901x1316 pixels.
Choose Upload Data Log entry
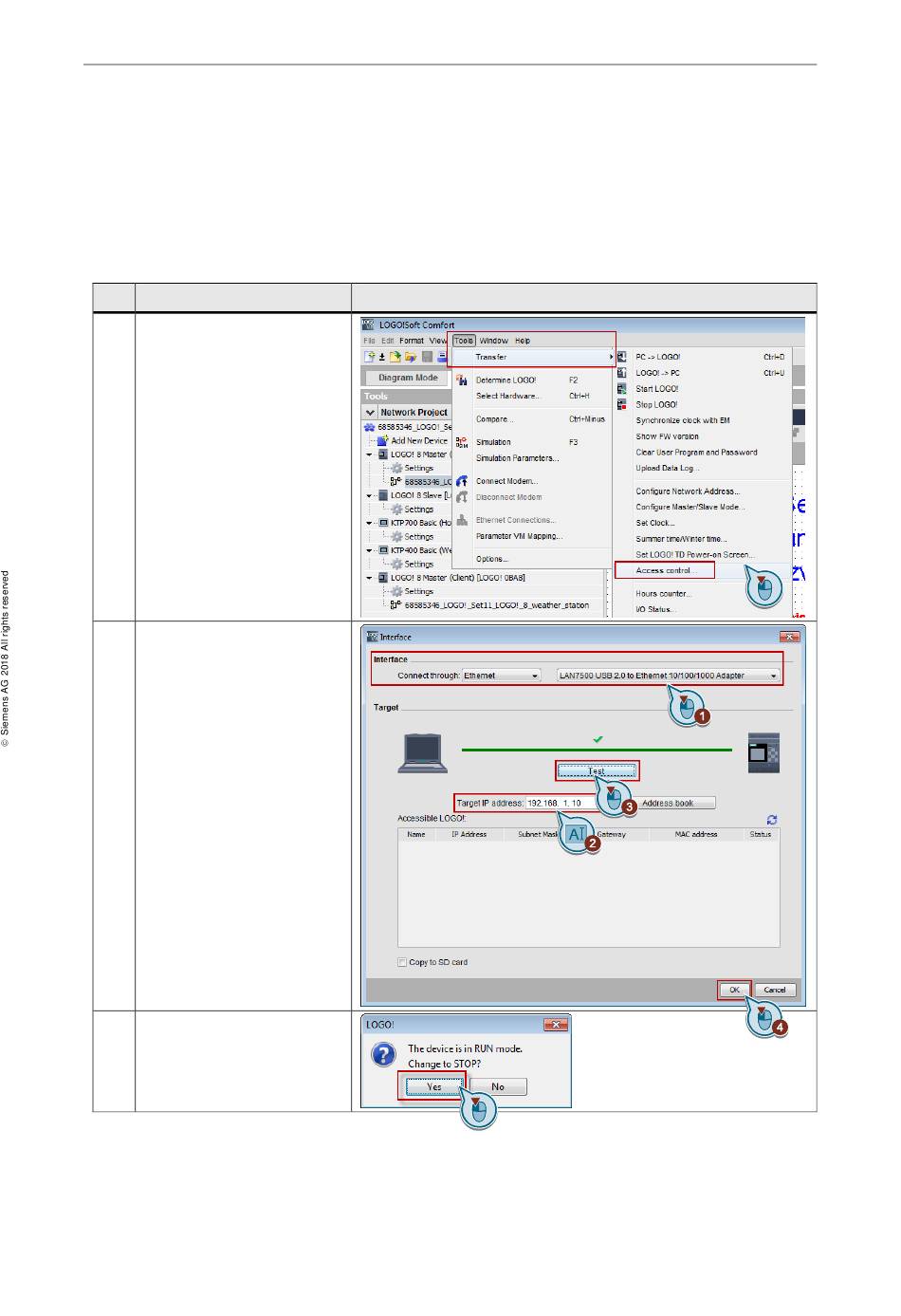[667, 468]
